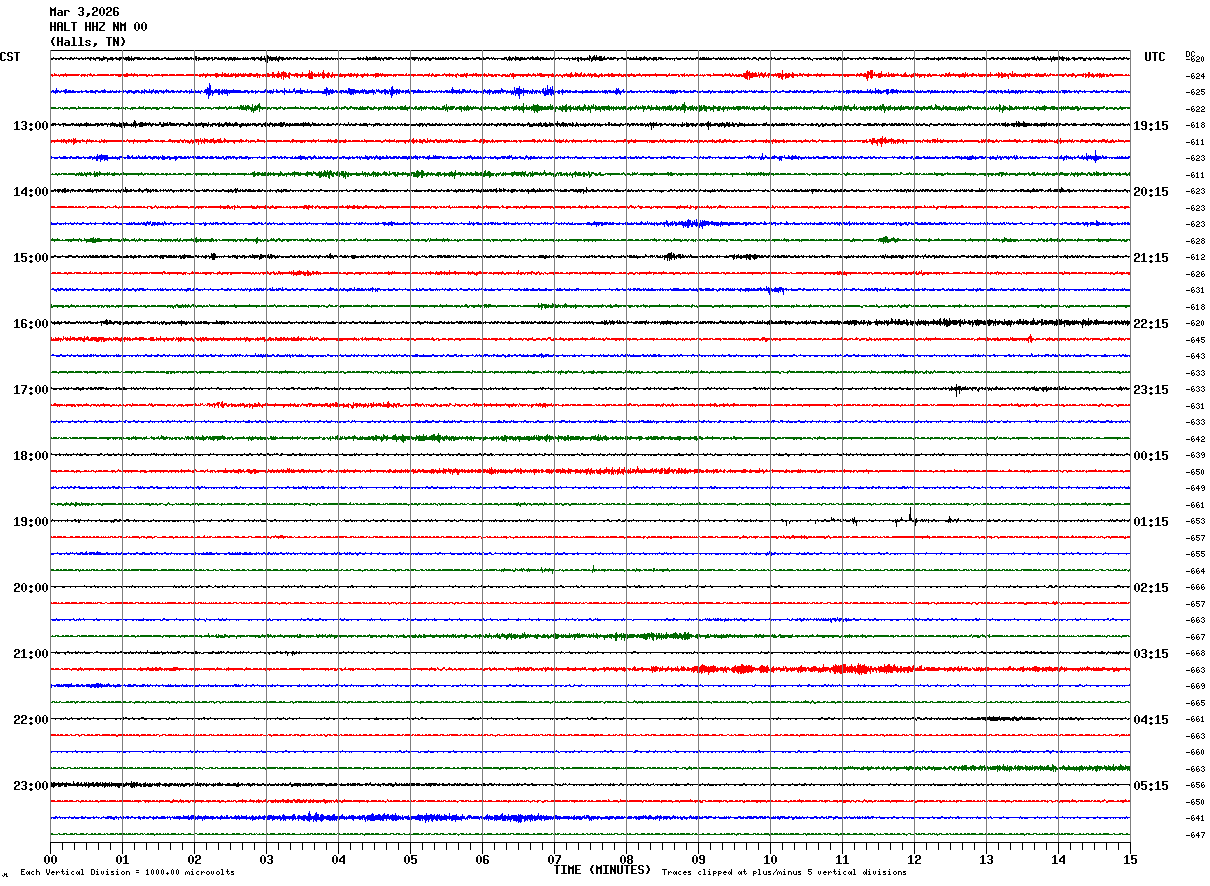
Task: Click the 03:15 UTC time label
Action: 1151,654
